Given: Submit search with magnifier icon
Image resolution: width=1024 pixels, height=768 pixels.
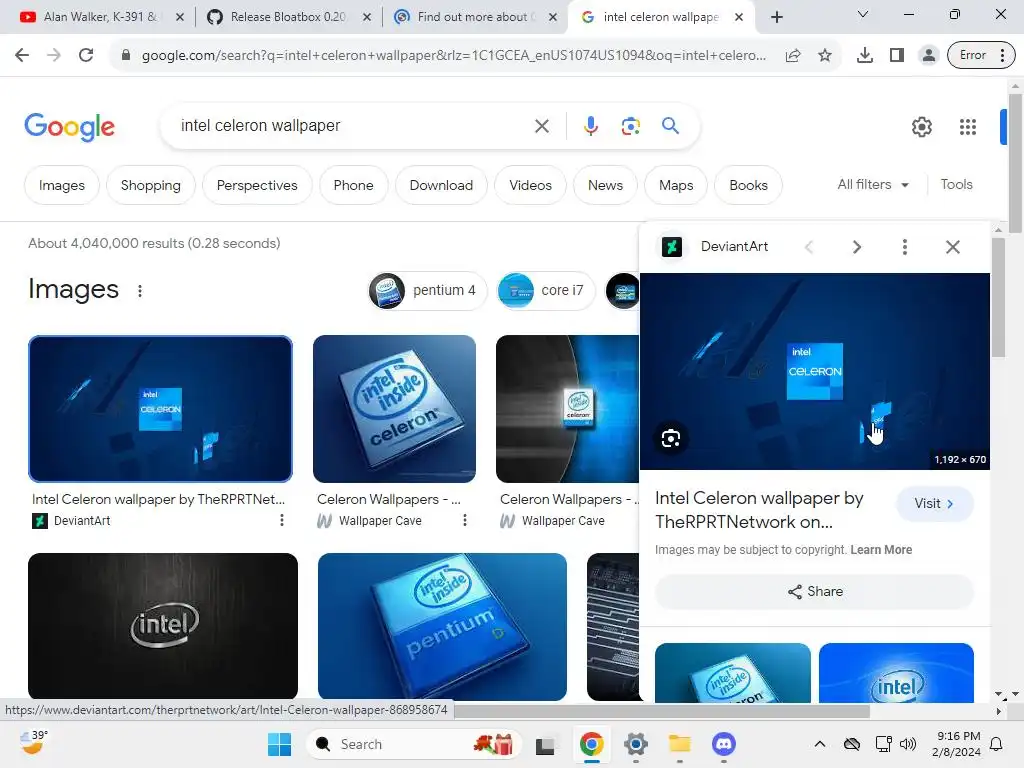Looking at the screenshot, I should click(670, 125).
